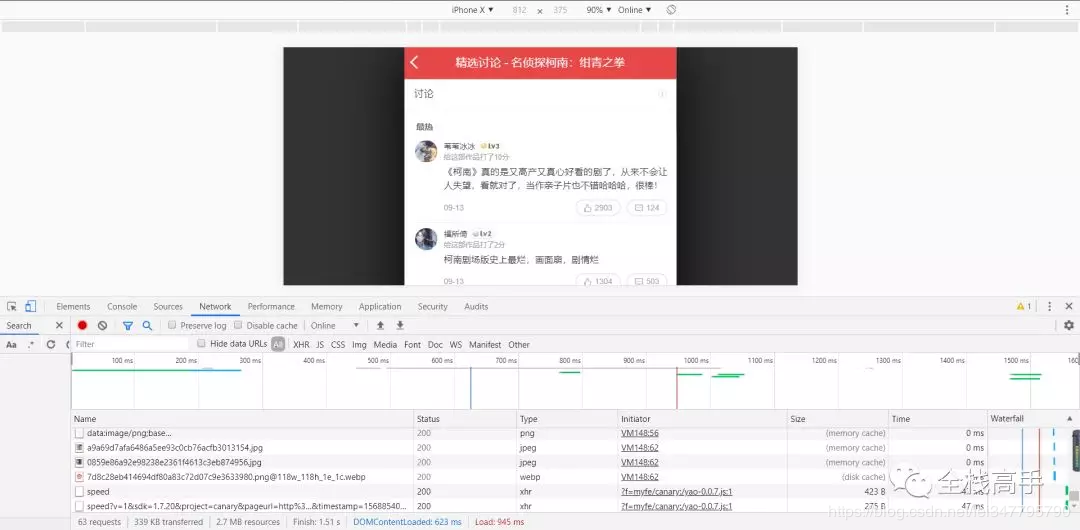
Task: Open replies on the 503-comment button
Action: coord(647,281)
